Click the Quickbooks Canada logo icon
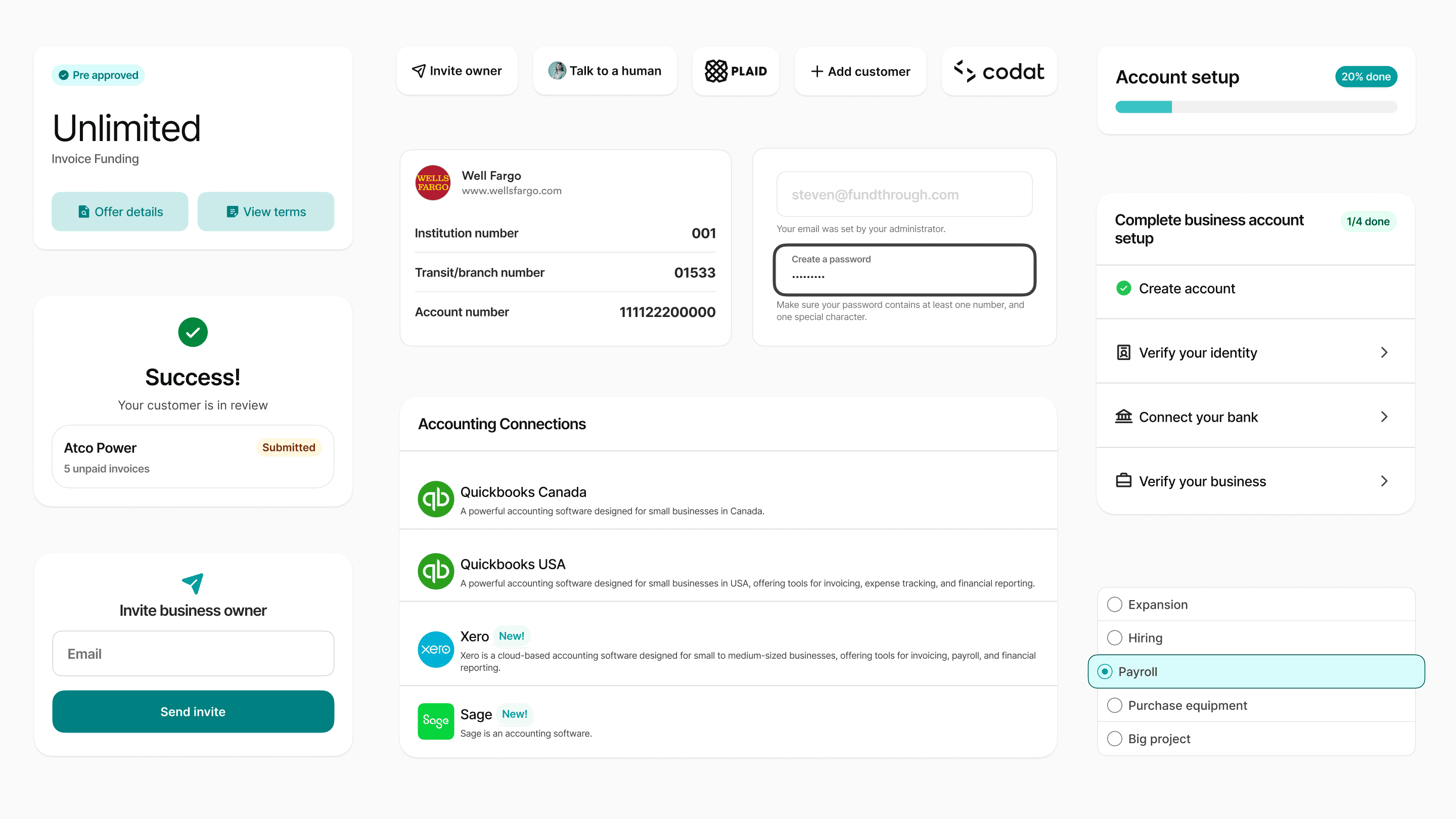Image resolution: width=1456 pixels, height=819 pixels. pos(435,499)
